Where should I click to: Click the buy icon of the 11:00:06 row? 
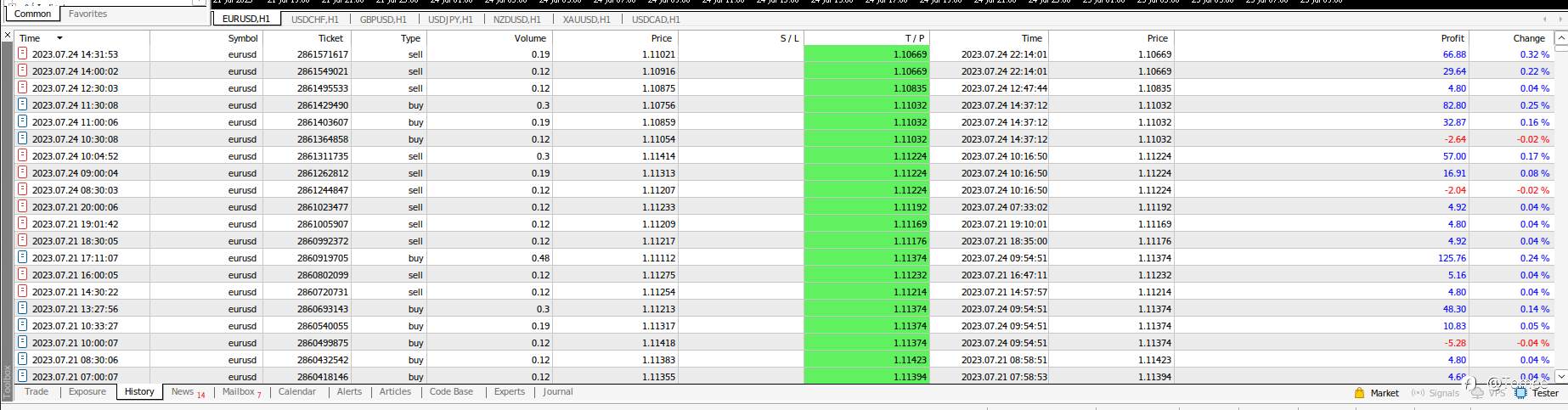pyautogui.click(x=23, y=121)
